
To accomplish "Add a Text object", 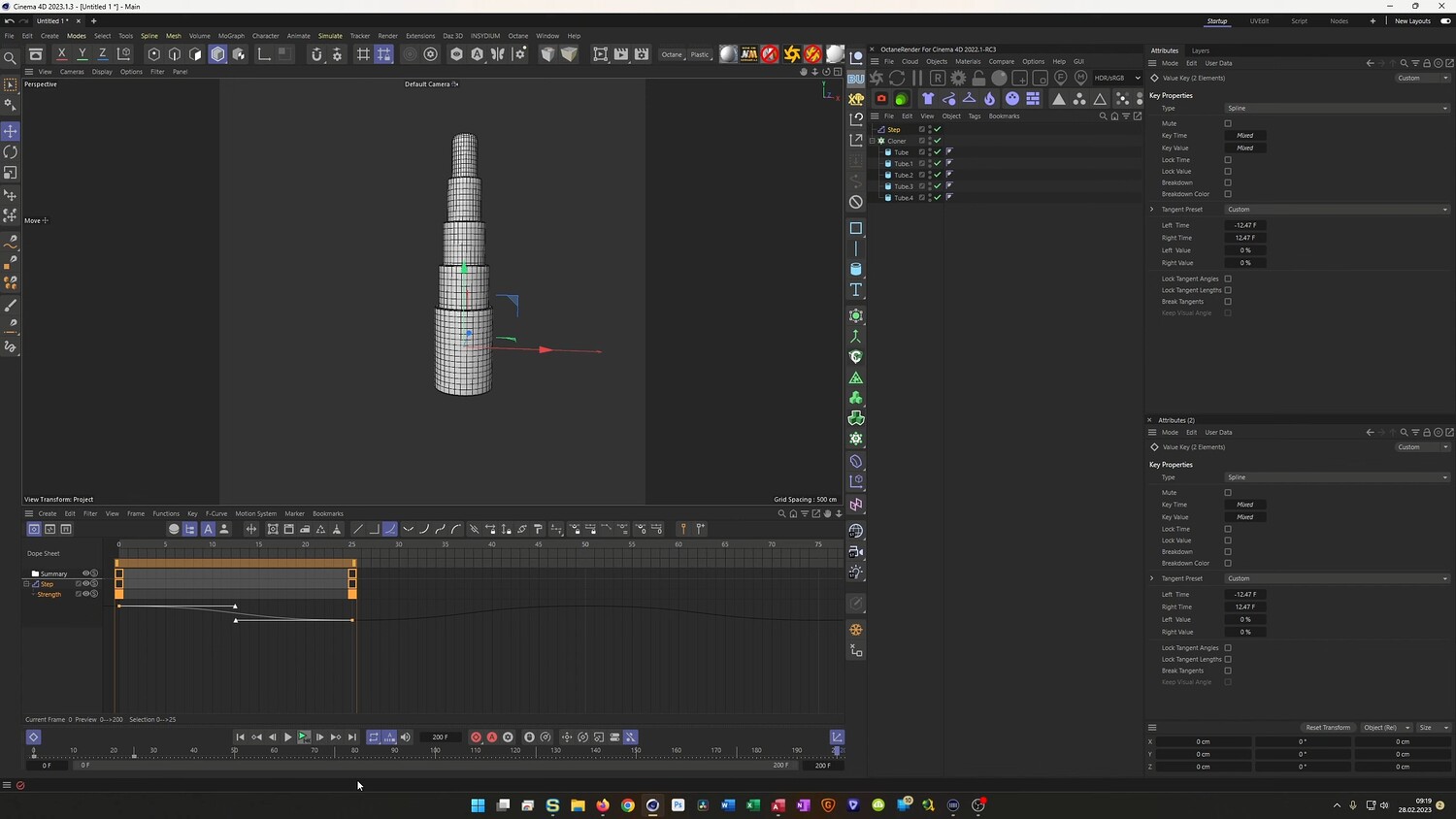I will pyautogui.click(x=856, y=289).
